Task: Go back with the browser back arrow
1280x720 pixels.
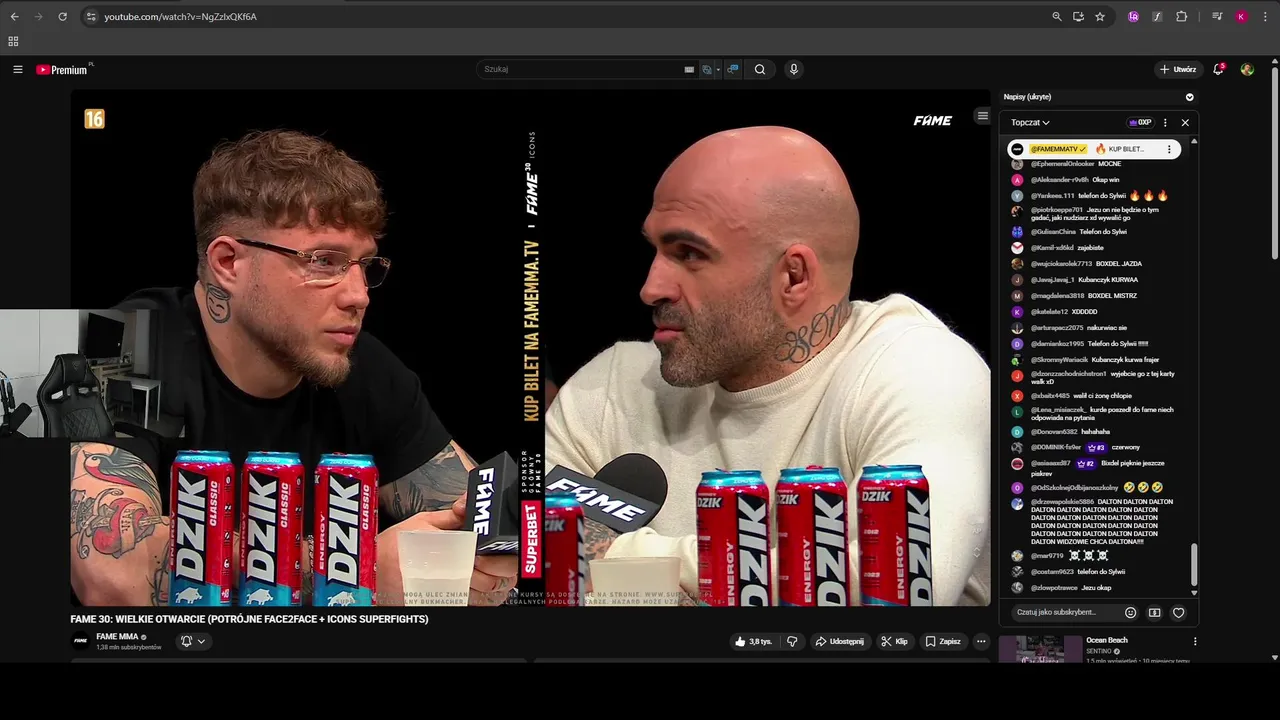Action: pos(14,17)
